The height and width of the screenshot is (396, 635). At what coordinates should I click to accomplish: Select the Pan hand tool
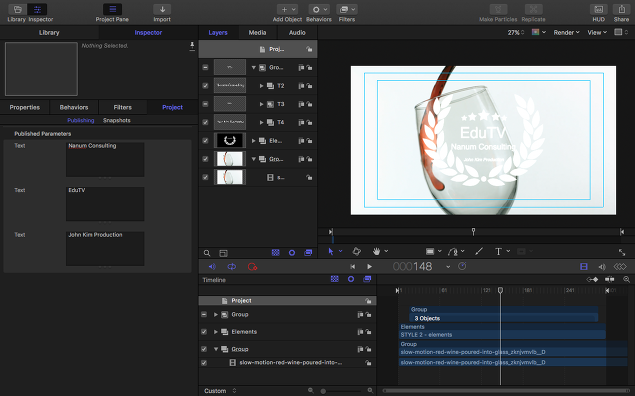(x=377, y=251)
